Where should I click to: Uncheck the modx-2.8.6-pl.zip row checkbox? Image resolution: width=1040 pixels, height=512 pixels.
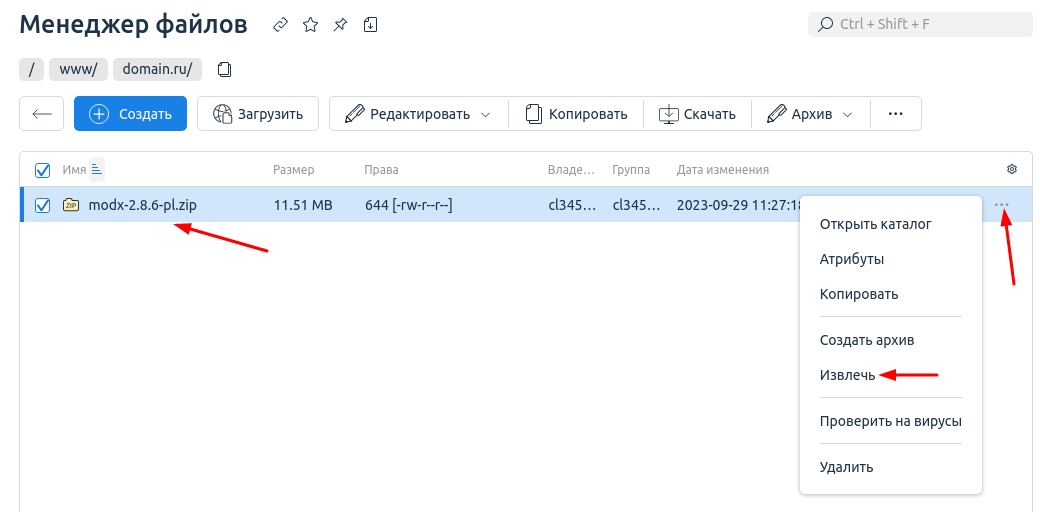[42, 206]
